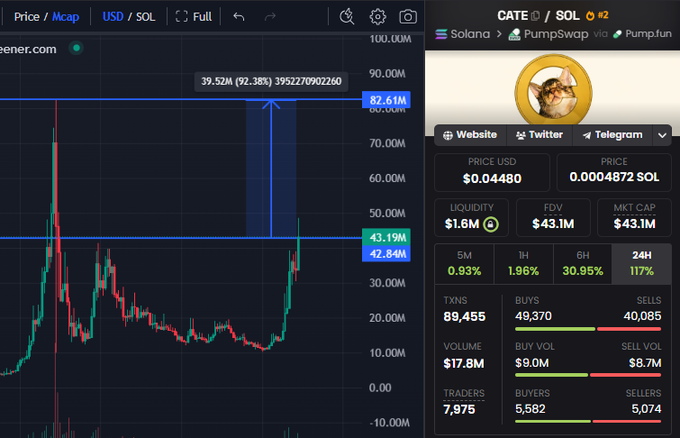Click the LIQUIDITY $1.6M value

[462, 224]
